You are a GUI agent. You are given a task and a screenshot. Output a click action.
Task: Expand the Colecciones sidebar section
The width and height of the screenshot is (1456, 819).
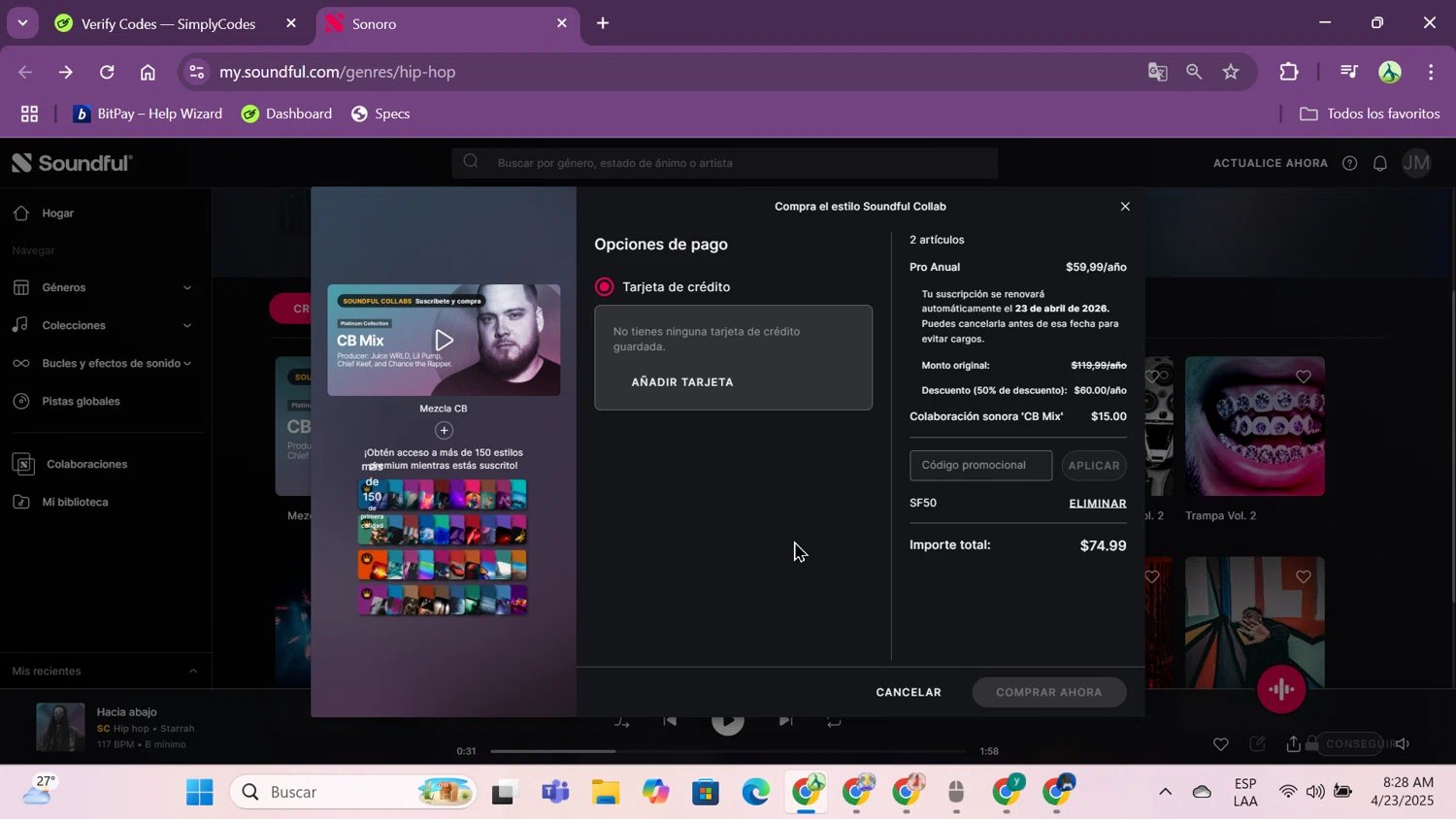[102, 325]
